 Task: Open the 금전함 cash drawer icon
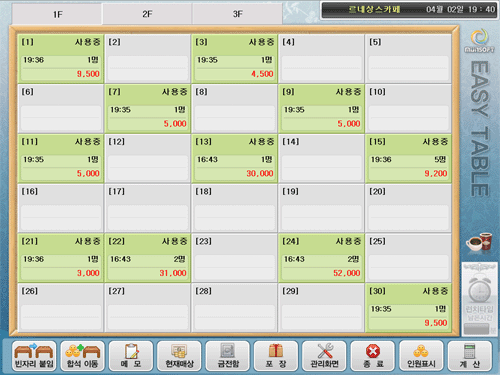pyautogui.click(x=228, y=356)
